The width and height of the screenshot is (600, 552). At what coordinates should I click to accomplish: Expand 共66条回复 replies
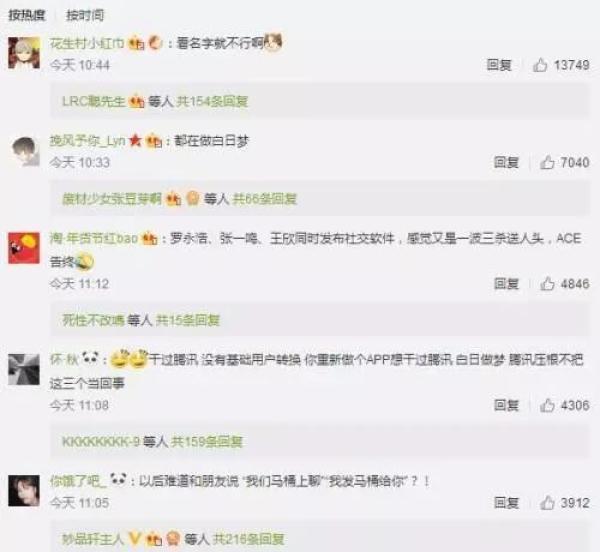(265, 199)
